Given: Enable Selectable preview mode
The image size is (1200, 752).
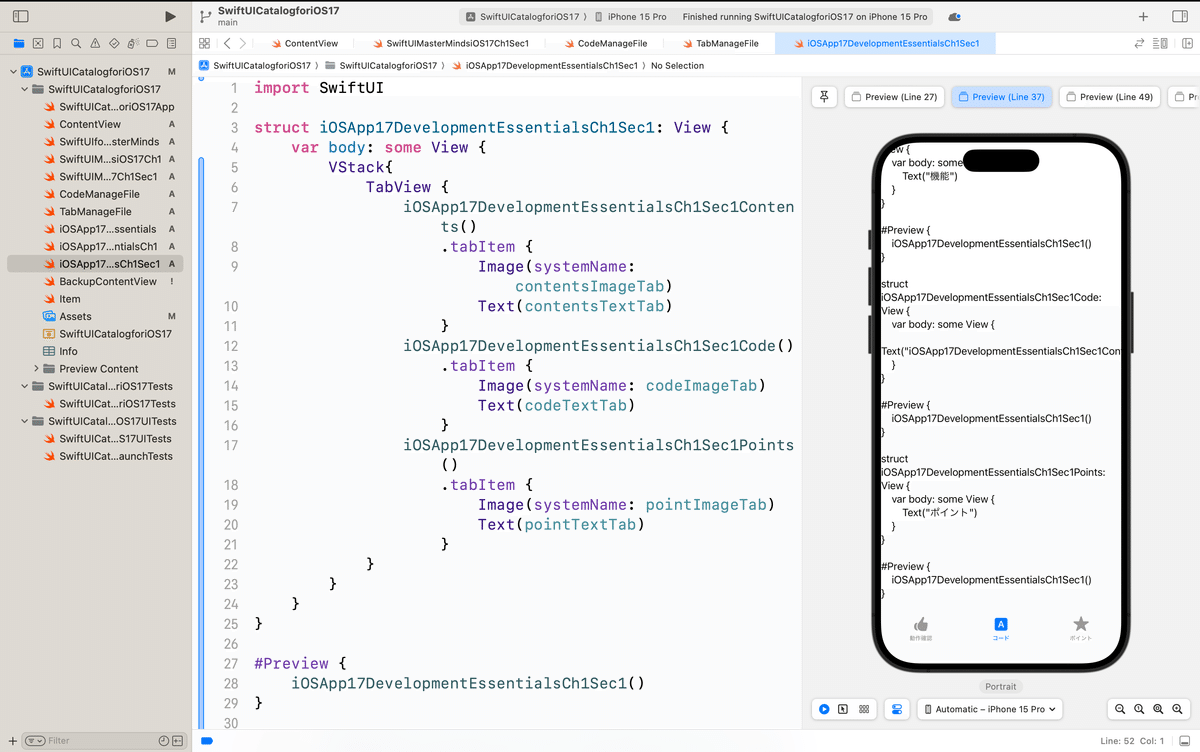Looking at the screenshot, I should (843, 709).
